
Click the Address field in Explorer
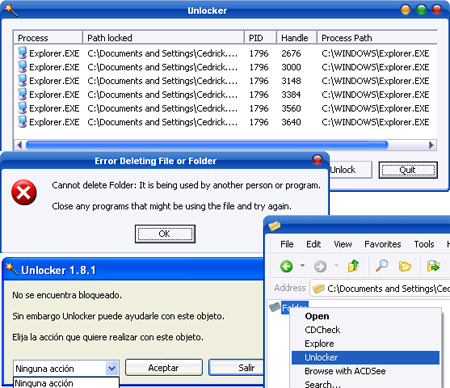click(380, 288)
